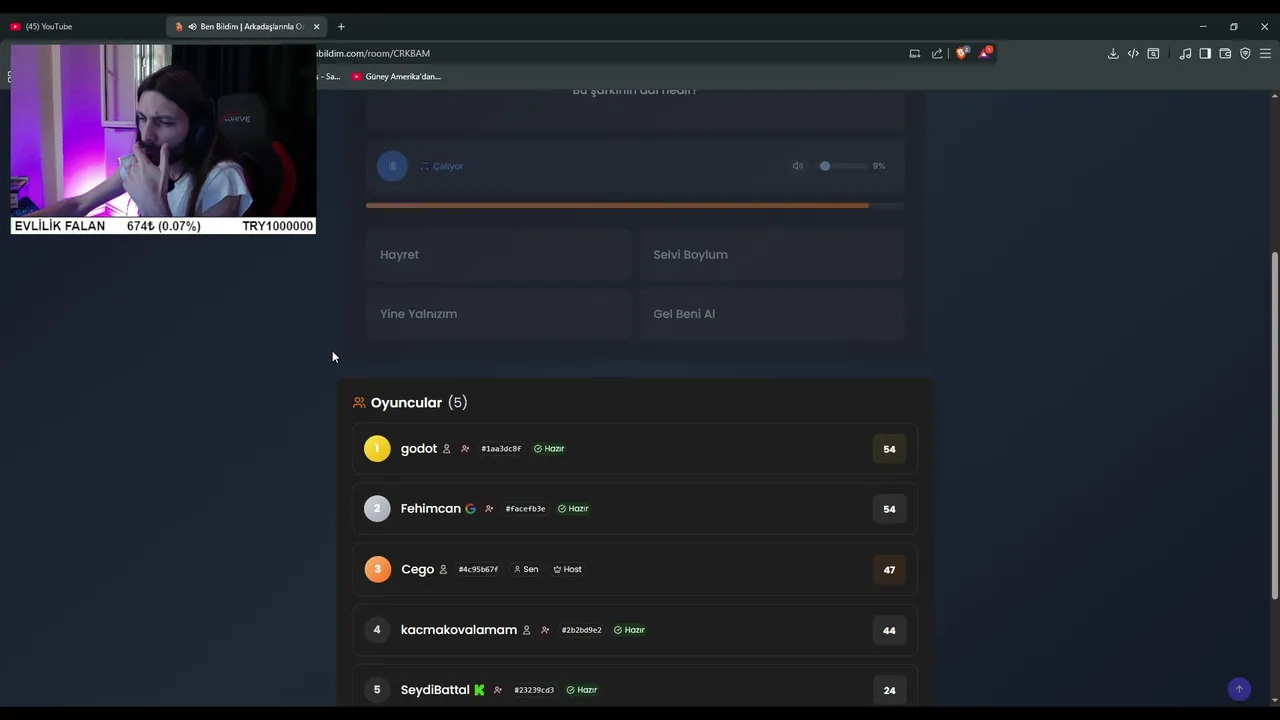
Task: Click player ID tag #4c95b67f
Action: (478, 569)
